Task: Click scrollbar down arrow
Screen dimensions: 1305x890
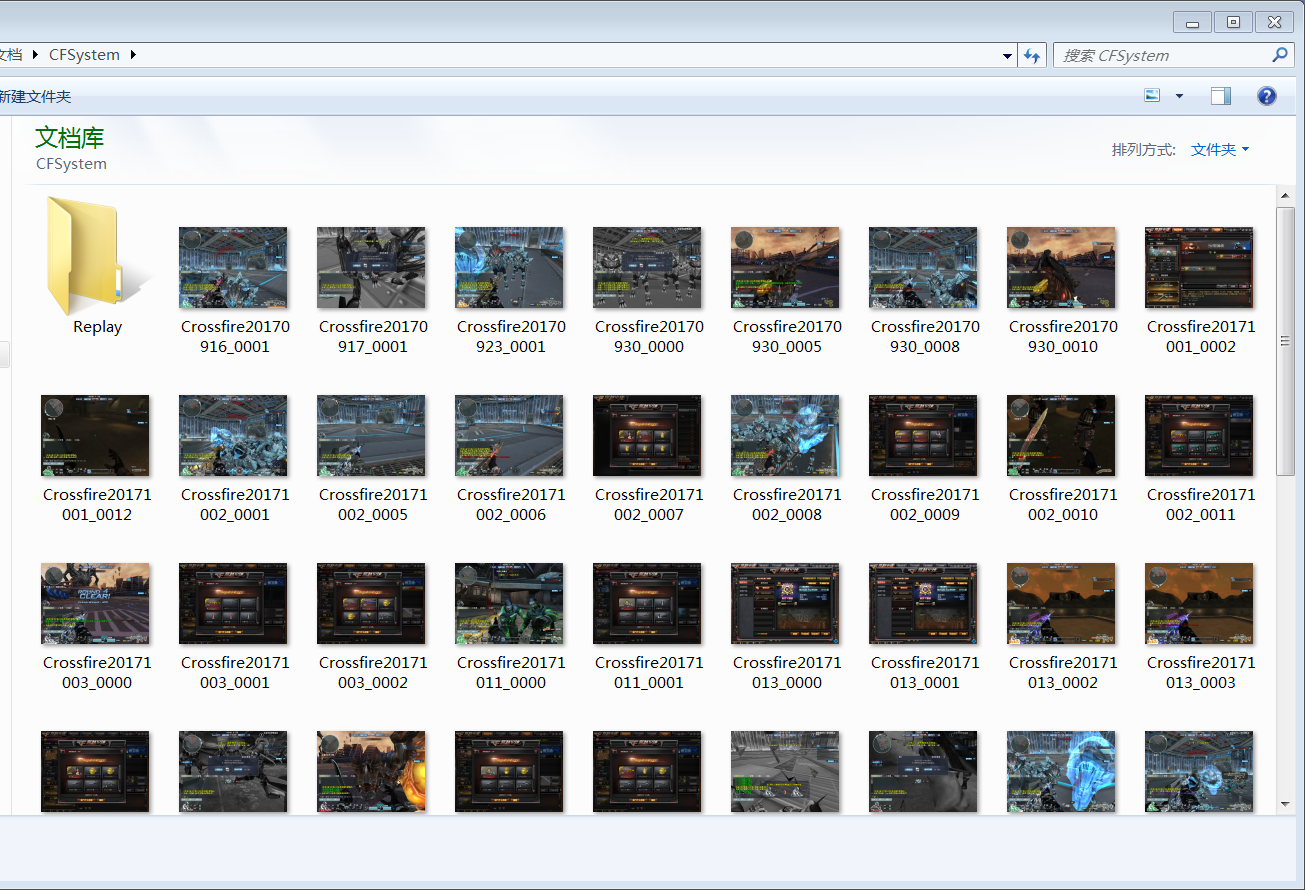Action: (x=1286, y=803)
